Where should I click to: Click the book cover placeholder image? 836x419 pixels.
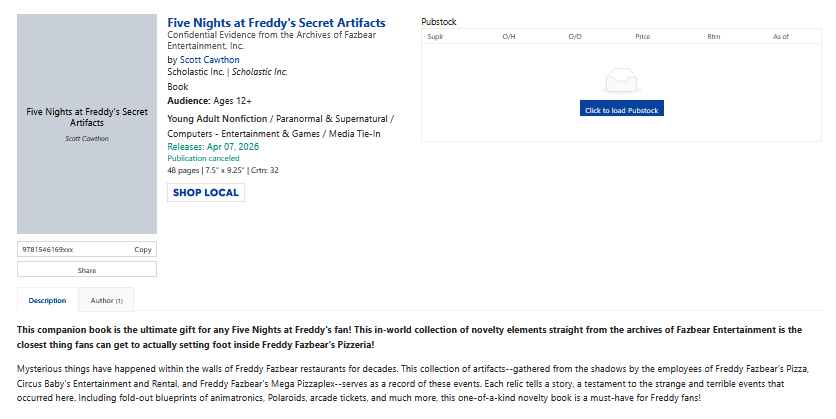87,125
